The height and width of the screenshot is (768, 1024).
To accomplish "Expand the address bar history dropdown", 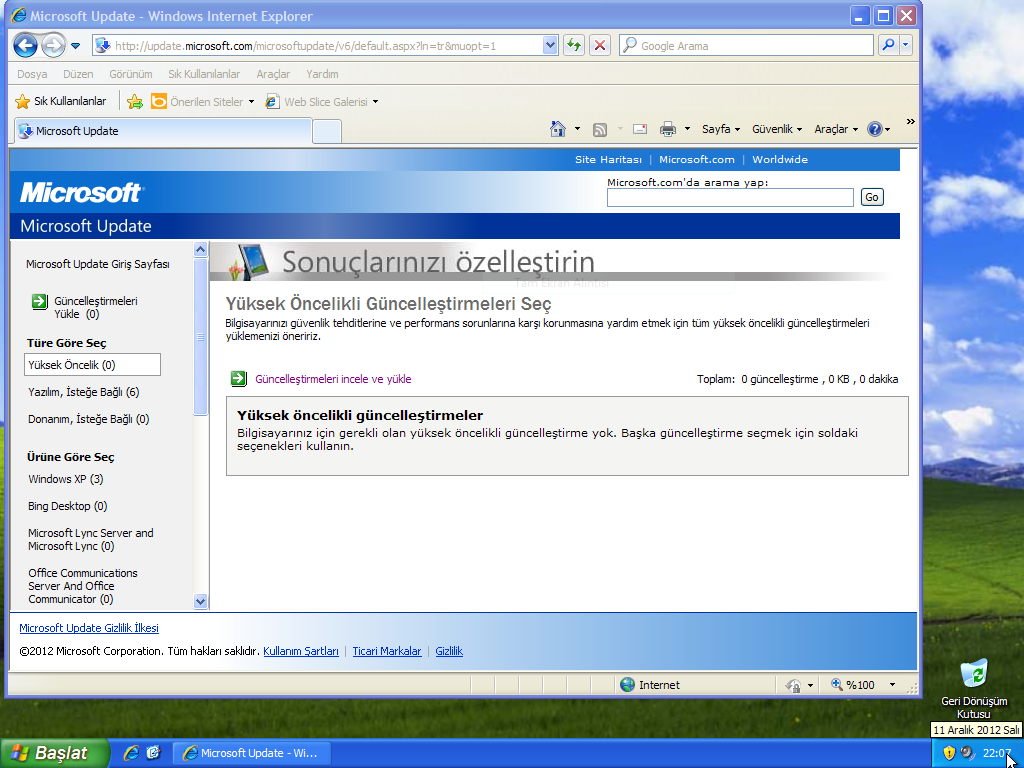I will tap(550, 46).
